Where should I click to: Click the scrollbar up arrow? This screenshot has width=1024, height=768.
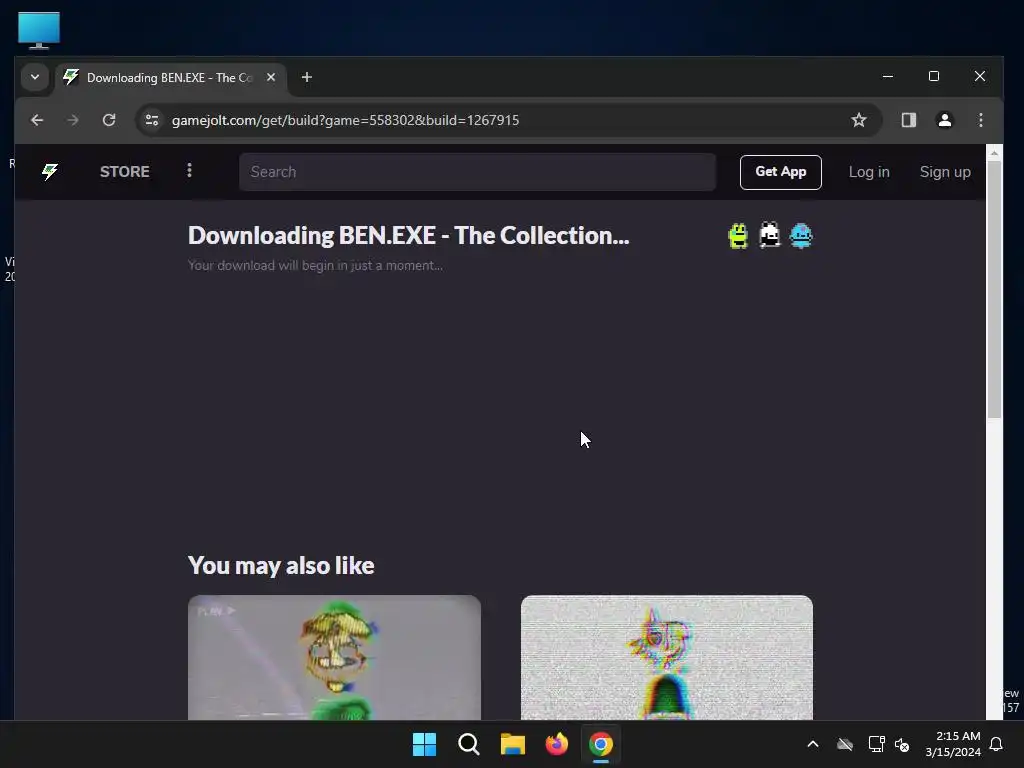994,153
